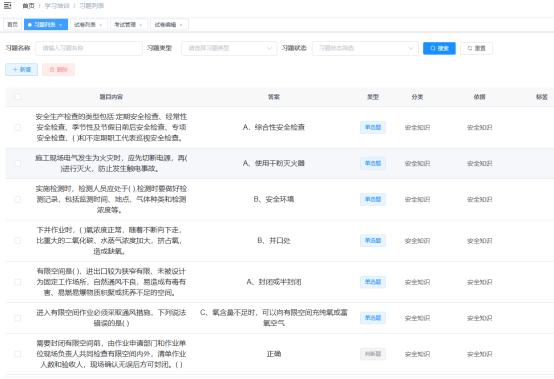Screen dimensions: 554x379
Task: Click the answer 'A、综合性安全检查'
Action: 274,128
